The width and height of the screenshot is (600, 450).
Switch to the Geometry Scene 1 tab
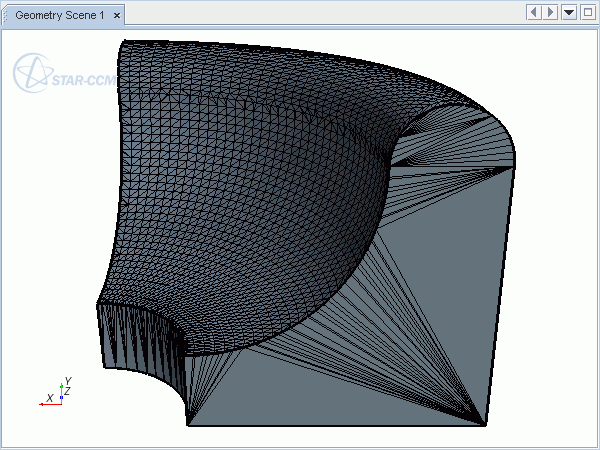tap(58, 15)
